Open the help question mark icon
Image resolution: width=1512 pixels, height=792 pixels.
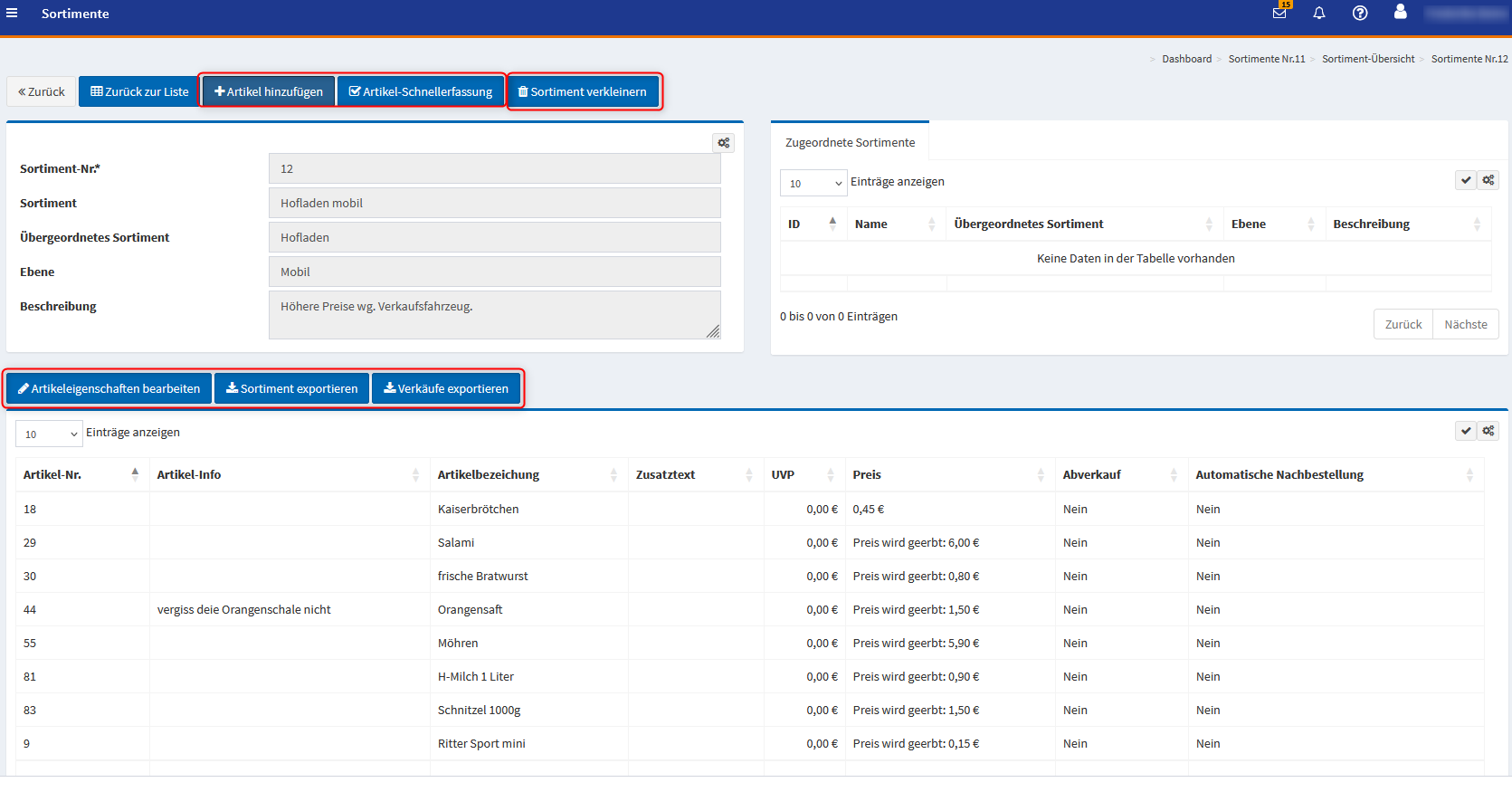click(x=1360, y=13)
